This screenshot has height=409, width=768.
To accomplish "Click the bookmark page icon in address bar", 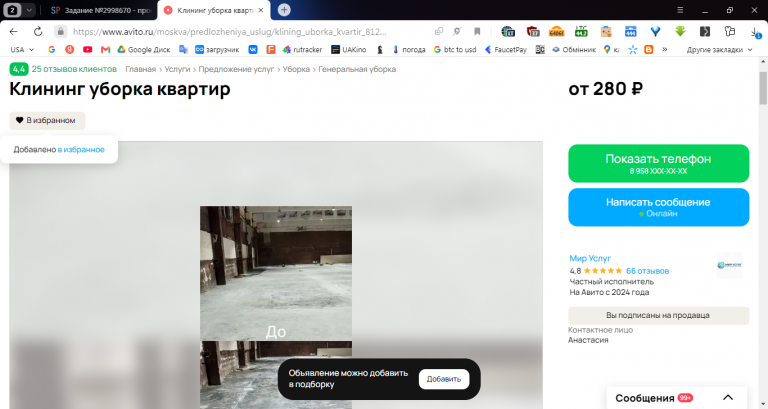I will tap(477, 32).
